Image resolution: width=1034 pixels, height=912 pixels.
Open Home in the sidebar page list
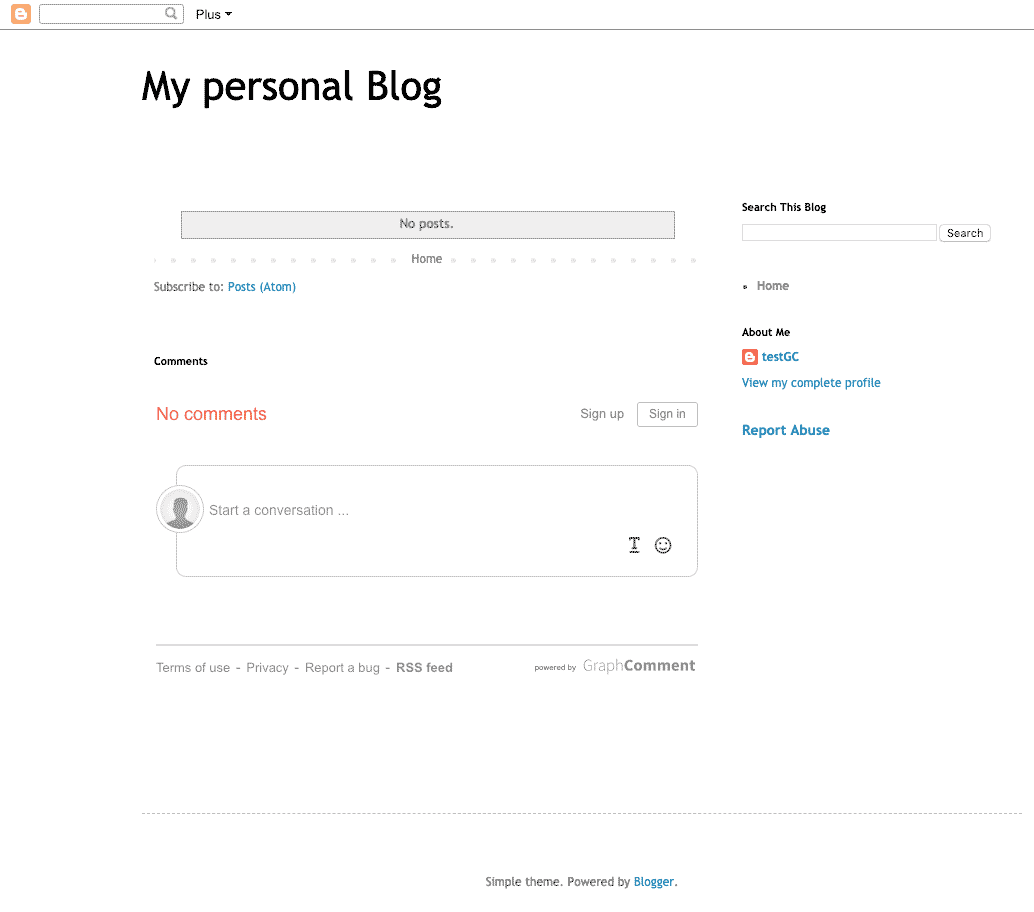[773, 286]
